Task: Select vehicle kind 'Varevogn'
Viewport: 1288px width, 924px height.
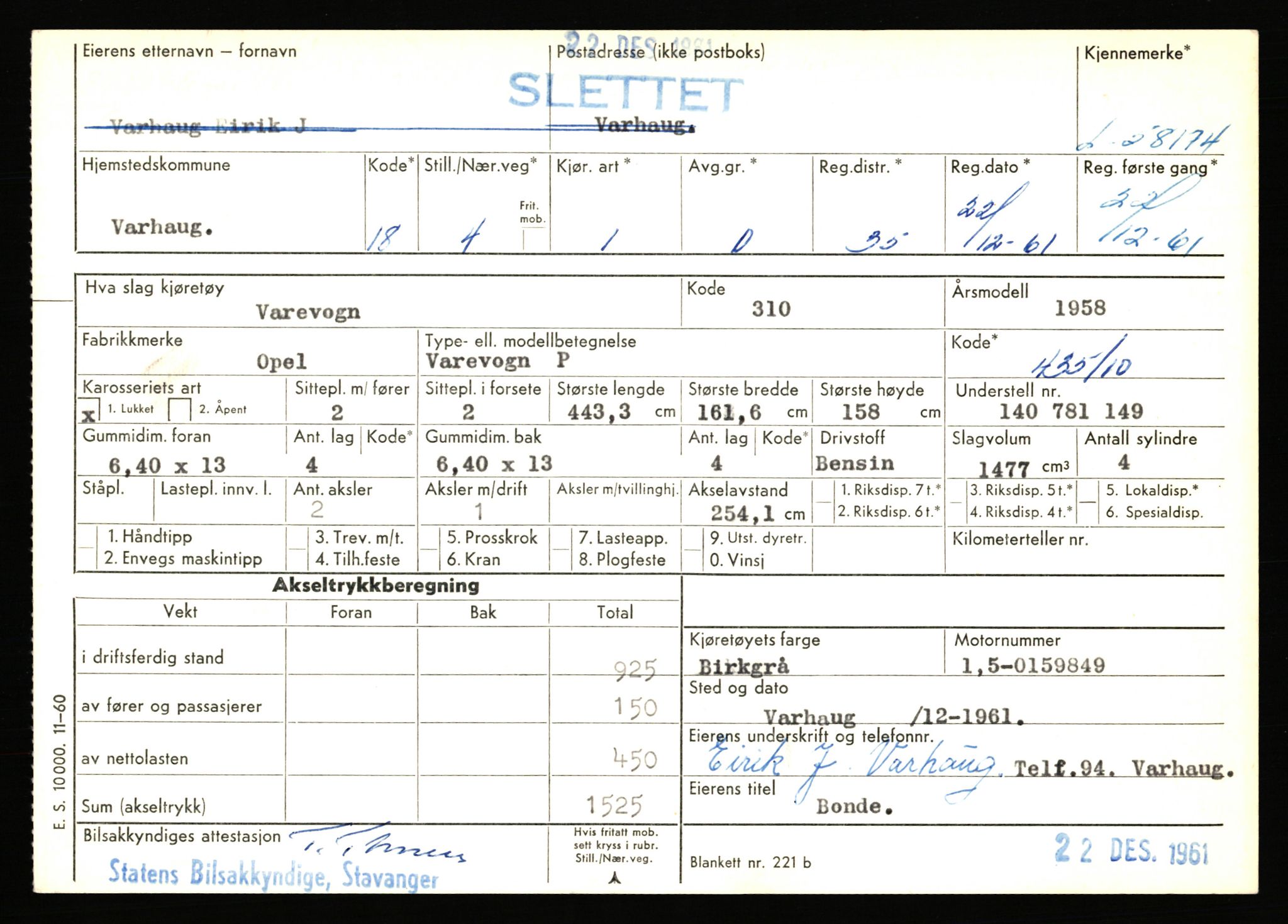Action: (308, 311)
